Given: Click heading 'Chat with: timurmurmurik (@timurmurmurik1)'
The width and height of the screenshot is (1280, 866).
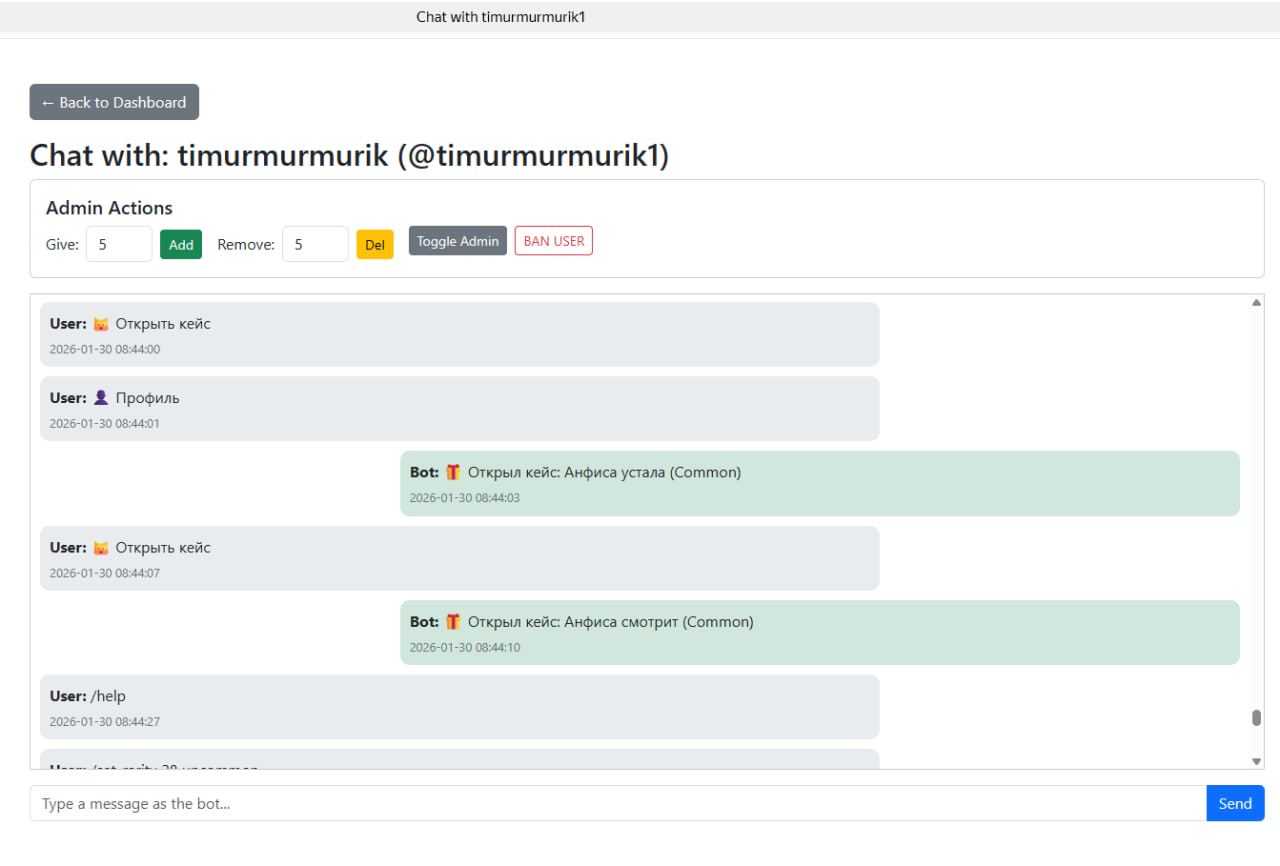Looking at the screenshot, I should click(349, 155).
